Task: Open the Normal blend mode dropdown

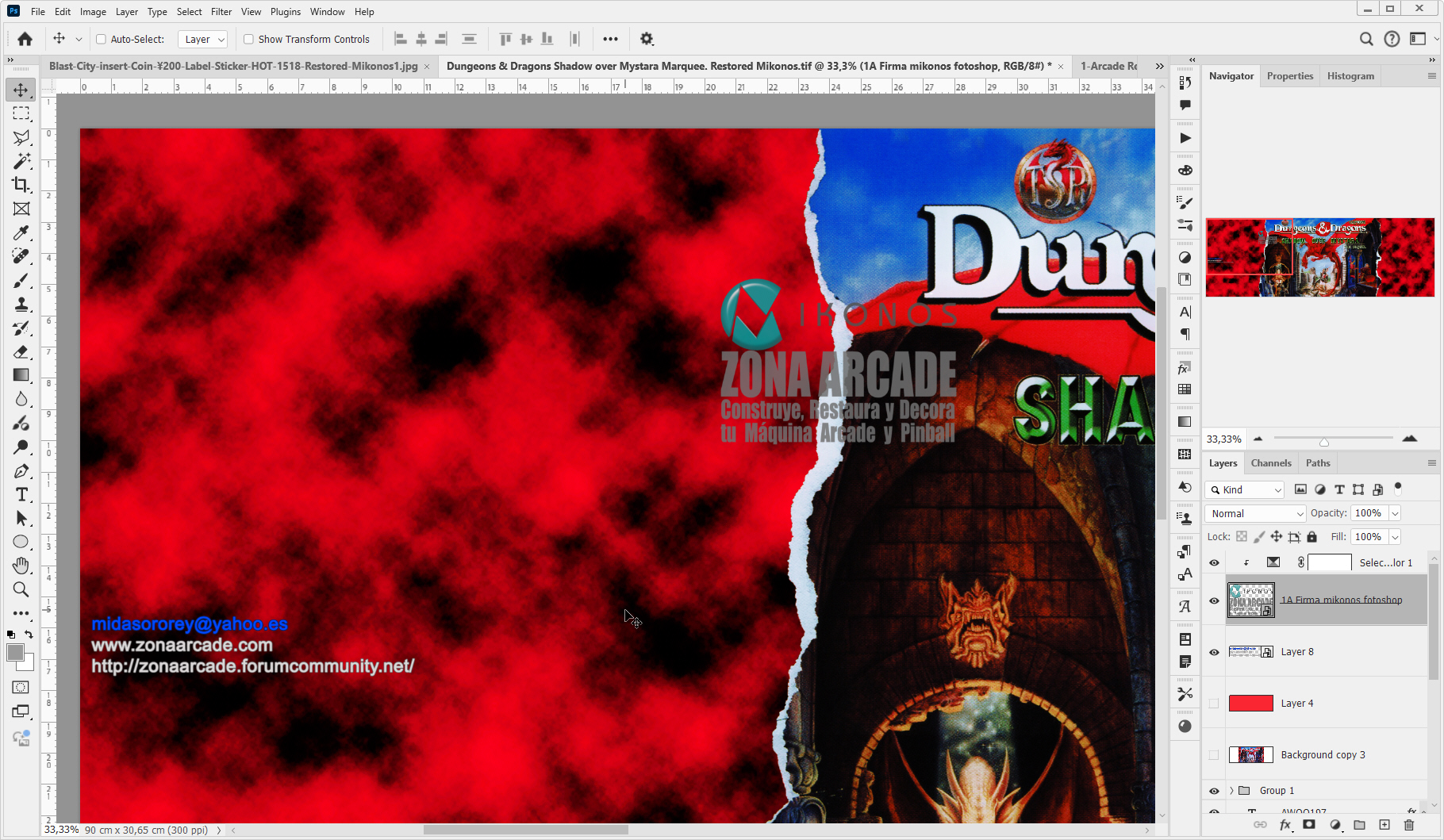Action: (1254, 513)
